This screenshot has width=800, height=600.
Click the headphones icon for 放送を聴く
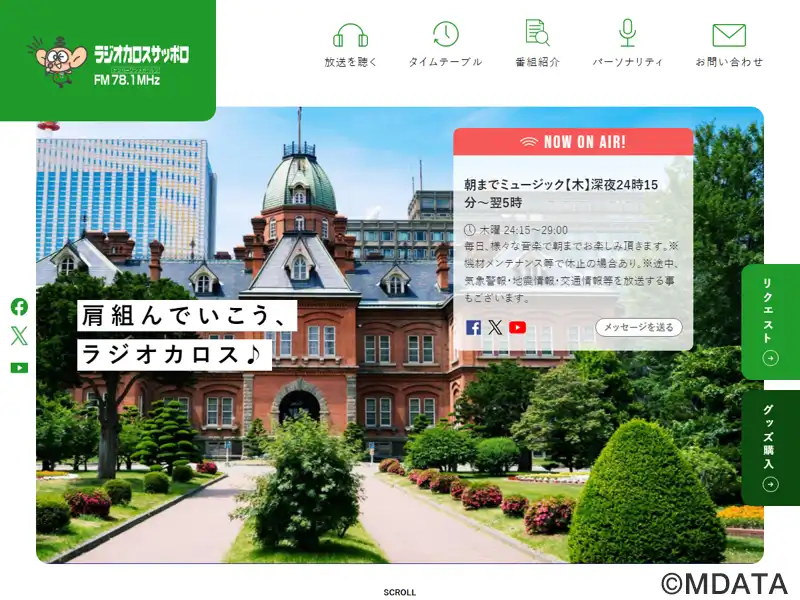point(351,35)
